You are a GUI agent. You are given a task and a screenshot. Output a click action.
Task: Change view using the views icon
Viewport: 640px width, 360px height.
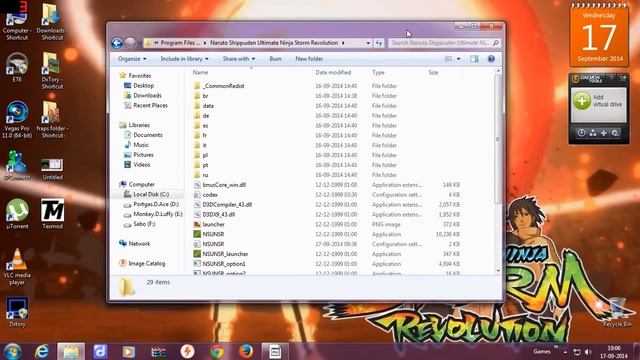(x=448, y=59)
